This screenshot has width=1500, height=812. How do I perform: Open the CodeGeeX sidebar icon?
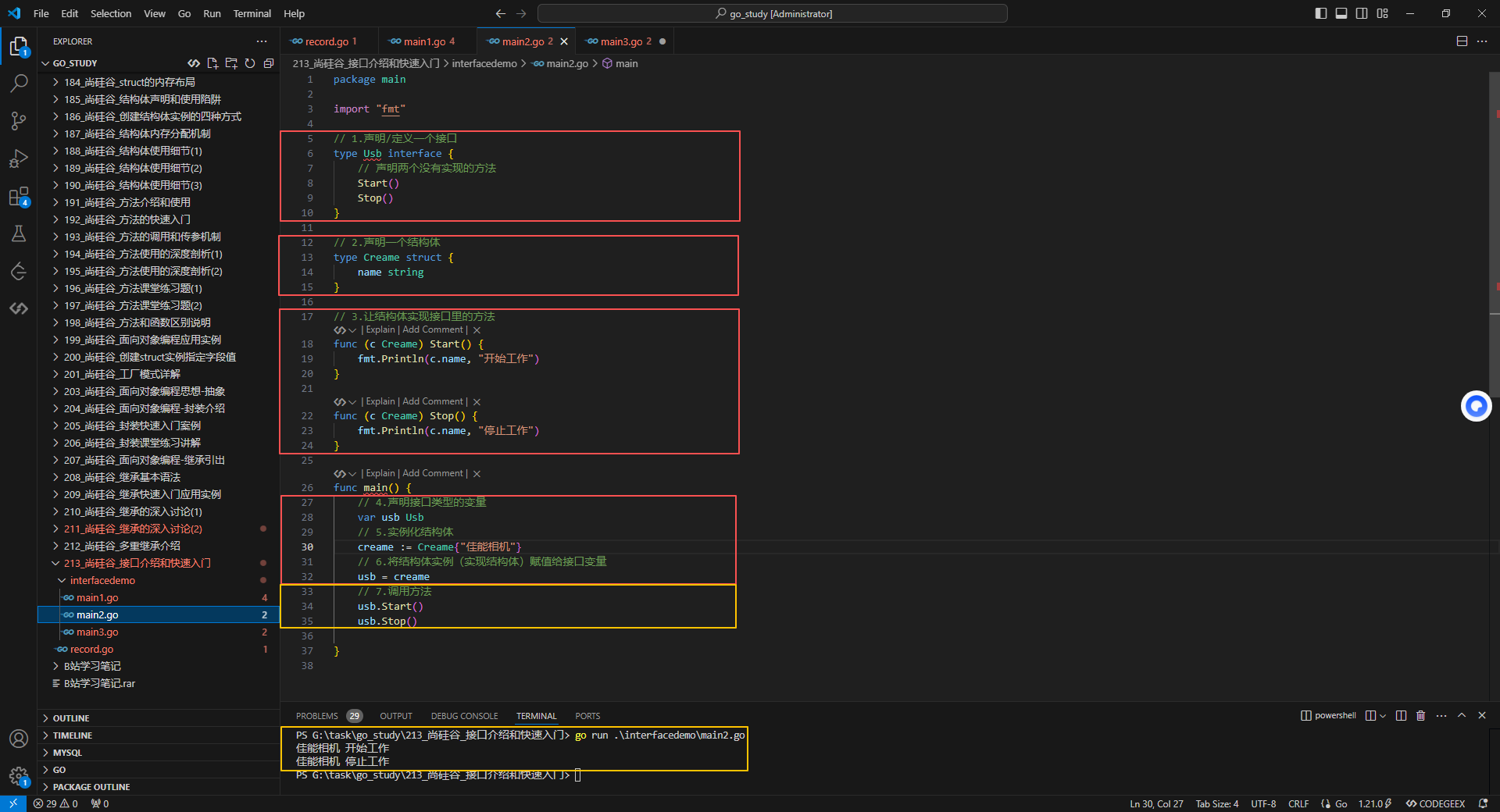pyautogui.click(x=19, y=308)
